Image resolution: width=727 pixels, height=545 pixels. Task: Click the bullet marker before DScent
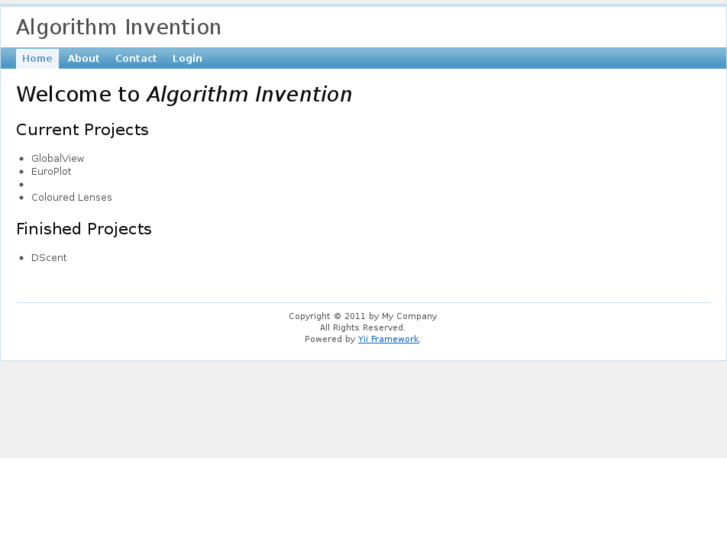(x=22, y=258)
